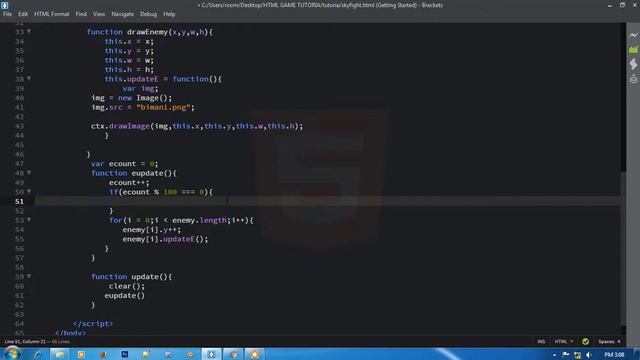Open the Edit menu
Viewport: 640px width, 360px height.
point(23,14)
